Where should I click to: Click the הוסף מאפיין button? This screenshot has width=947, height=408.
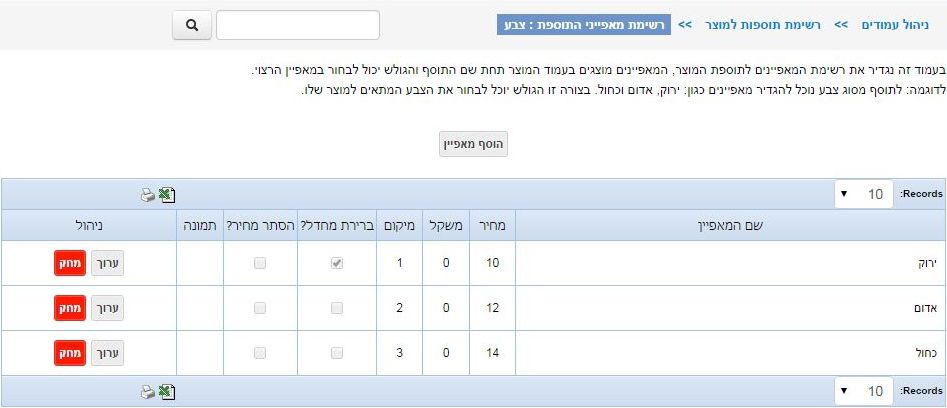(x=474, y=145)
